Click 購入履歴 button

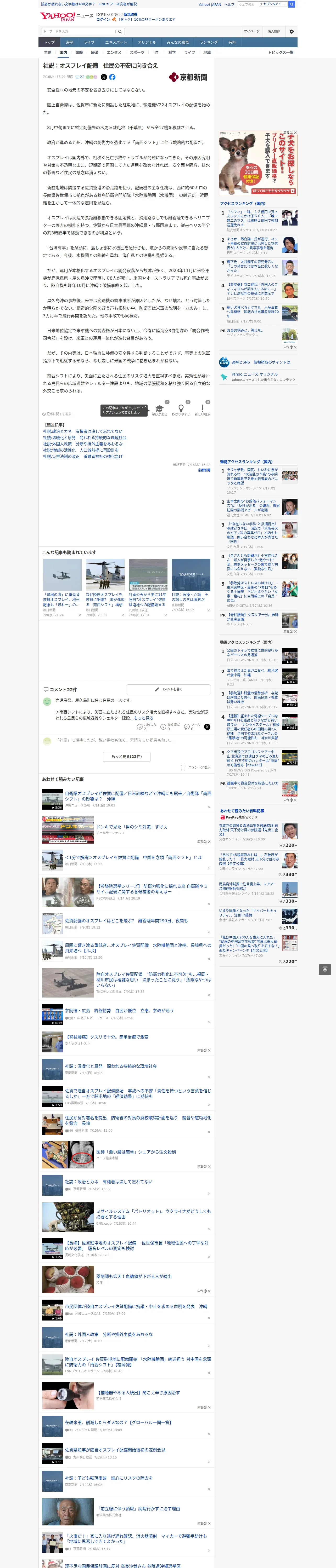click(x=274, y=32)
